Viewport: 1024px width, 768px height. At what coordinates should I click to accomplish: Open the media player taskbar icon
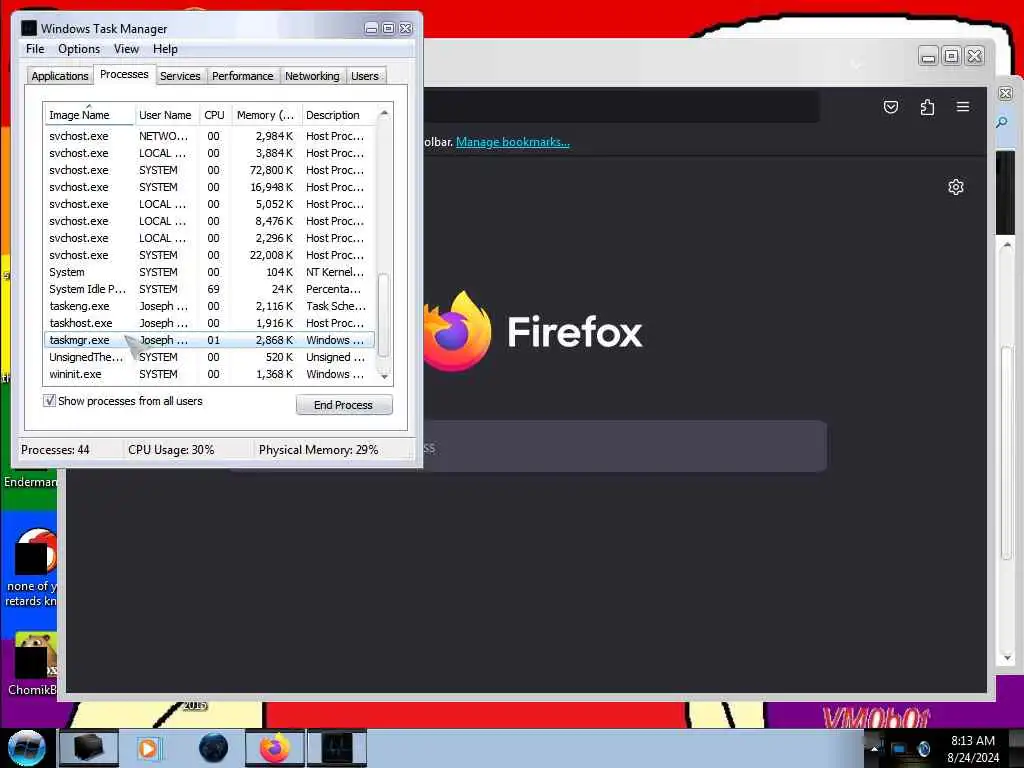coord(149,748)
